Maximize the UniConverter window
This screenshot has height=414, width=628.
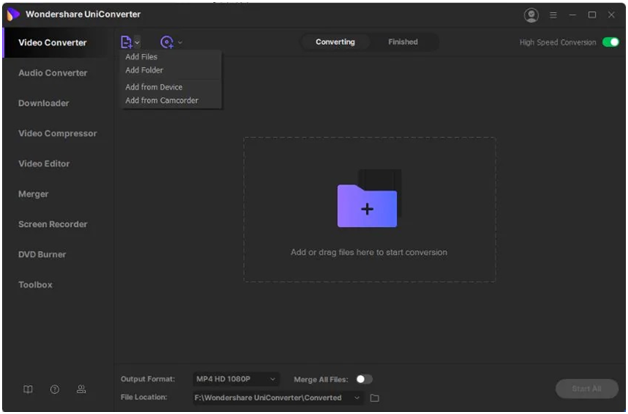click(592, 15)
